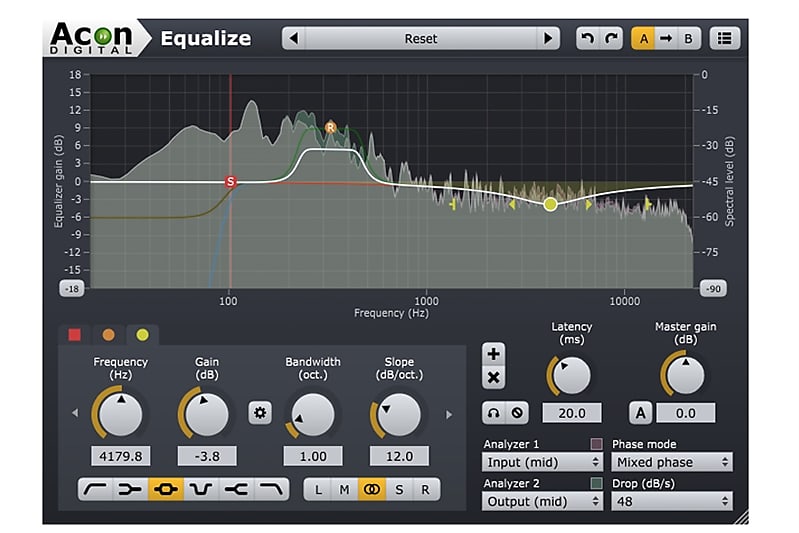Viewport: 799px width, 533px height.
Task: Go to next preset with right arrow
Action: coord(548,38)
